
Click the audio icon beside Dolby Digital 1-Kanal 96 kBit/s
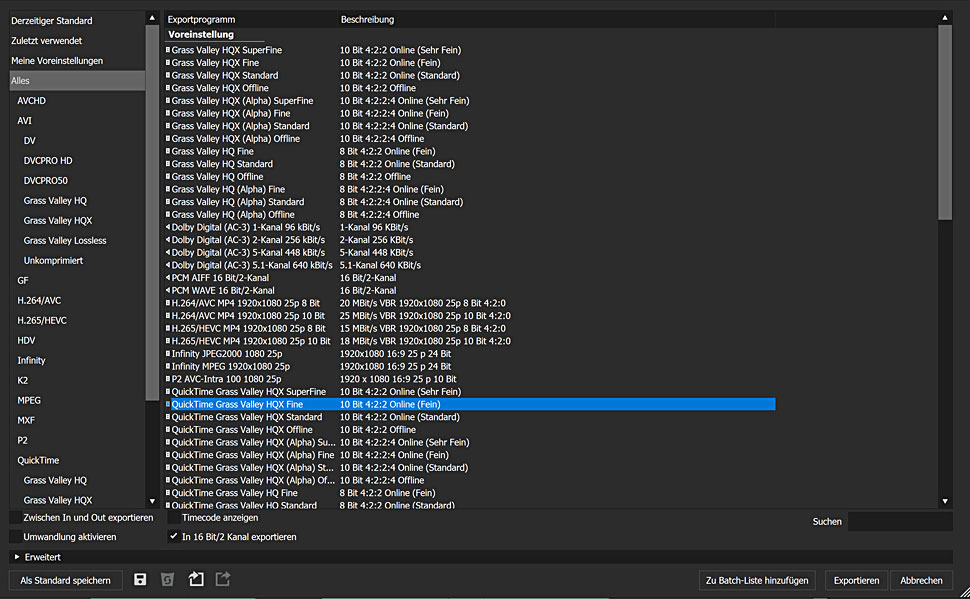[168, 227]
